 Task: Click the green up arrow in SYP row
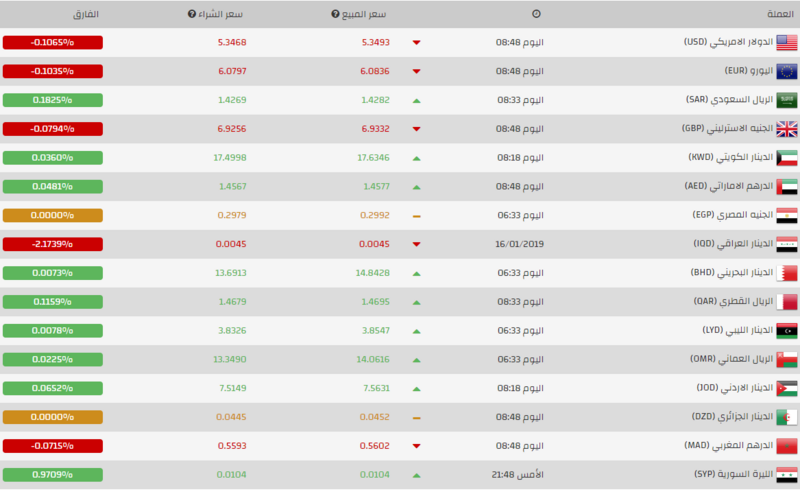(416, 476)
